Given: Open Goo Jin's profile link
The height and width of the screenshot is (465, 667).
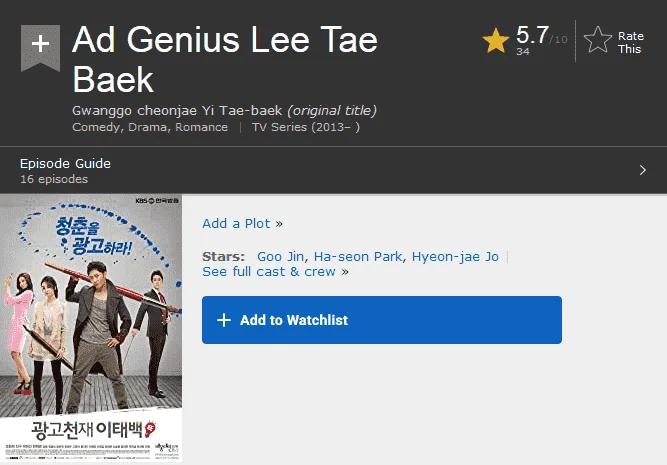Looking at the screenshot, I should pos(280,257).
